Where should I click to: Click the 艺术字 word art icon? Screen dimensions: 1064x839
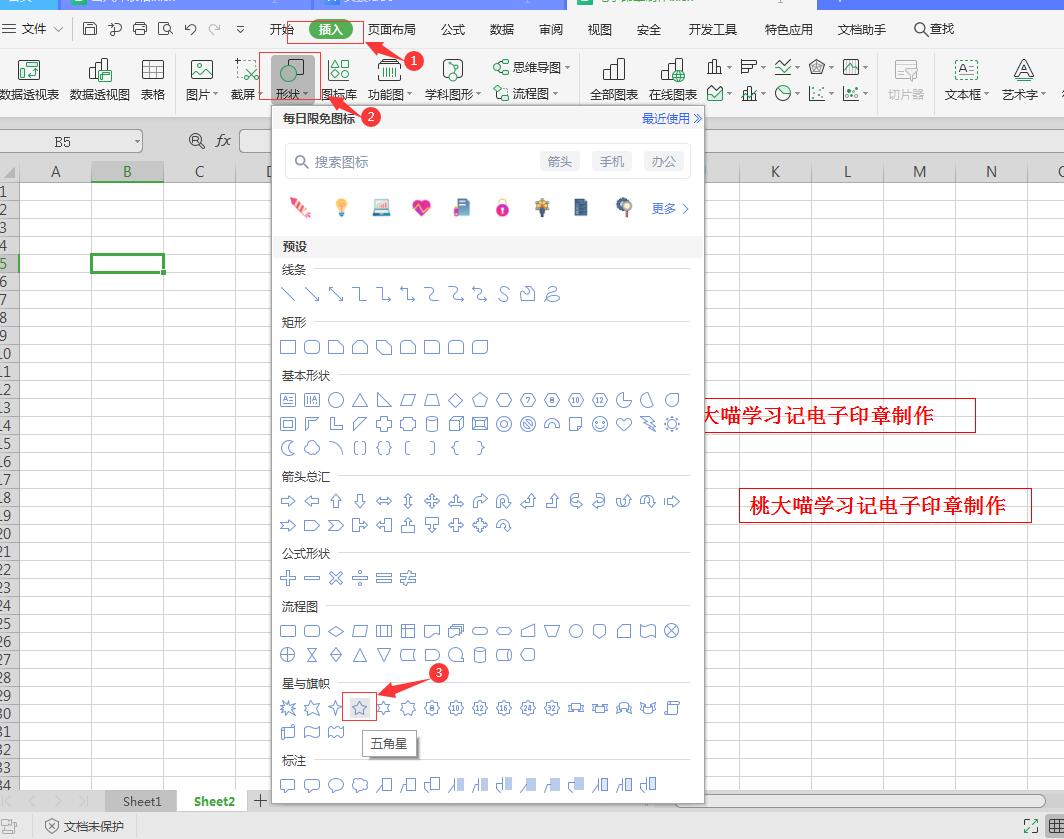click(x=1023, y=80)
